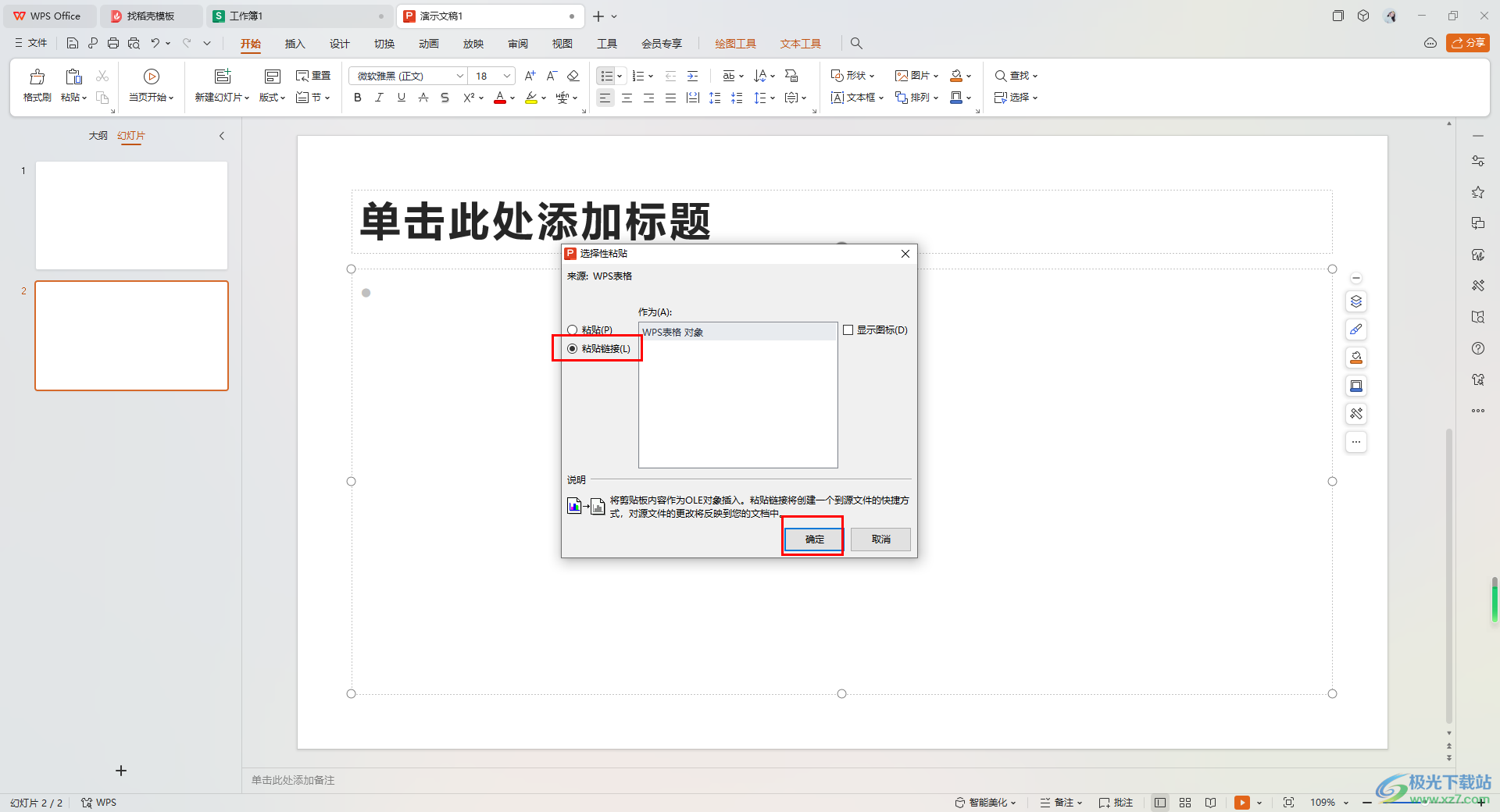Image resolution: width=1500 pixels, height=812 pixels.
Task: Open the shape fill color swatch
Action: [x=956, y=76]
